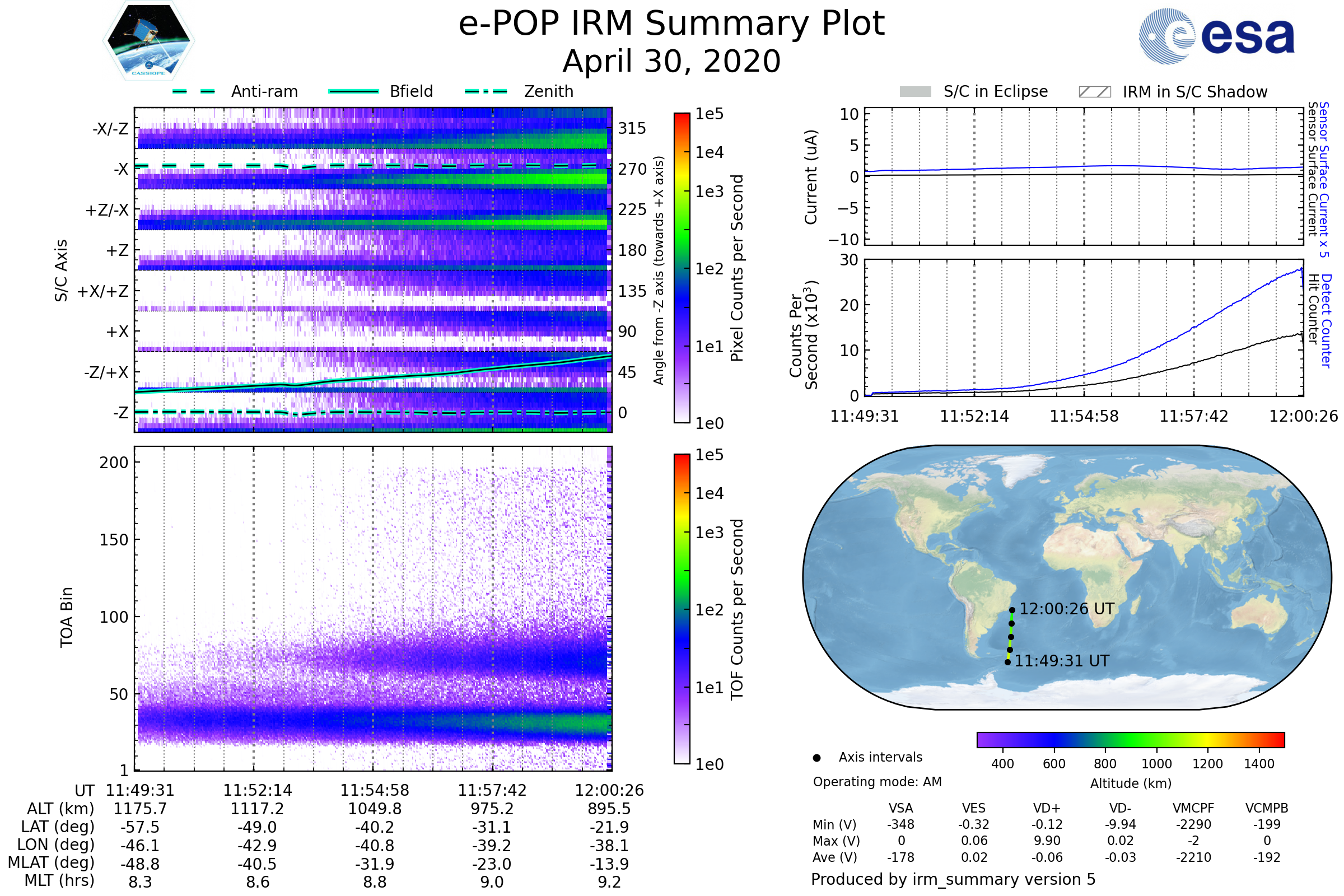Click the Axis intervals black dot marker
Viewport: 1344px width, 896px height.
(816, 758)
